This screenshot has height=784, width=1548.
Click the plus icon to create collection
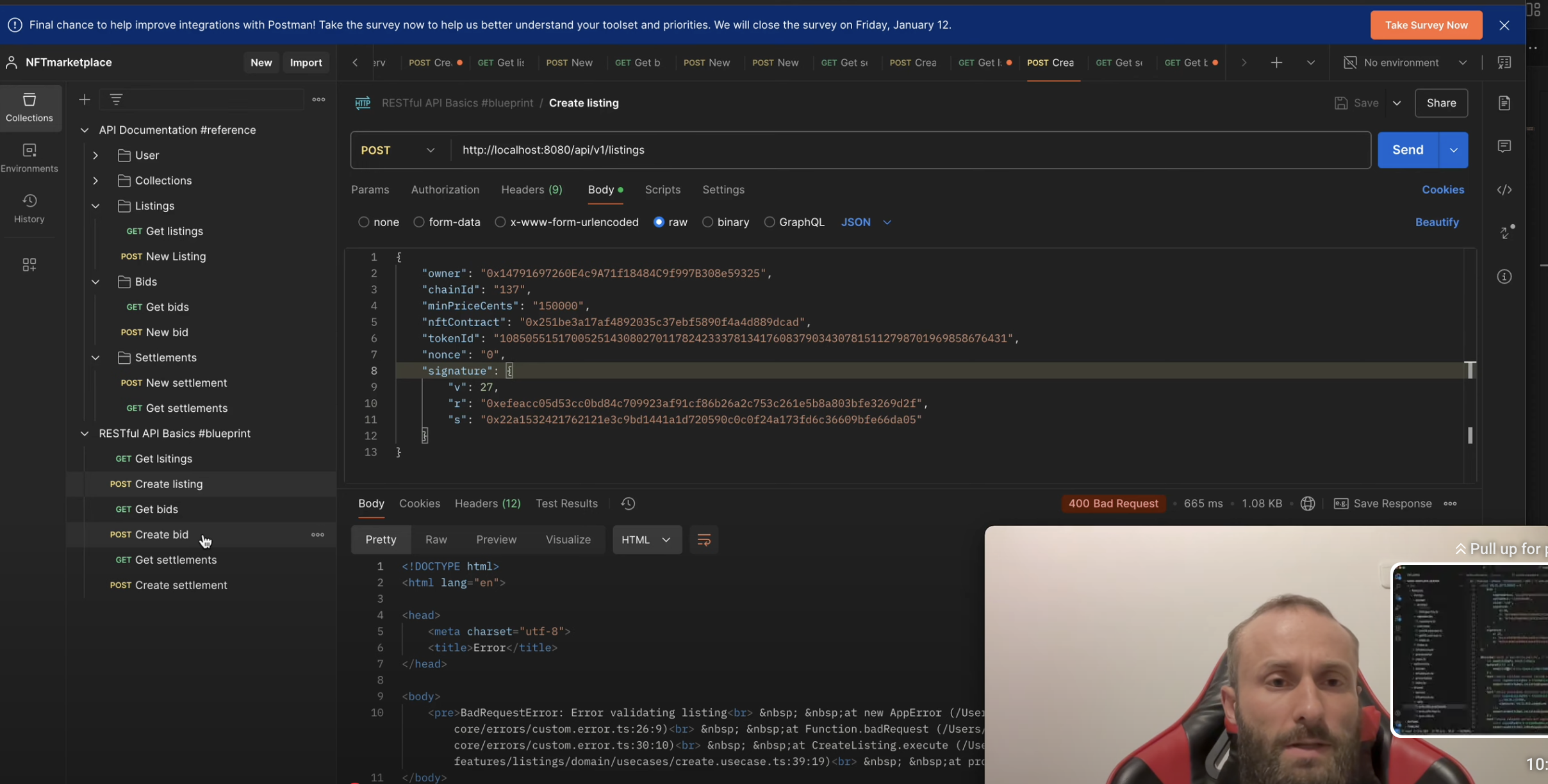(85, 99)
